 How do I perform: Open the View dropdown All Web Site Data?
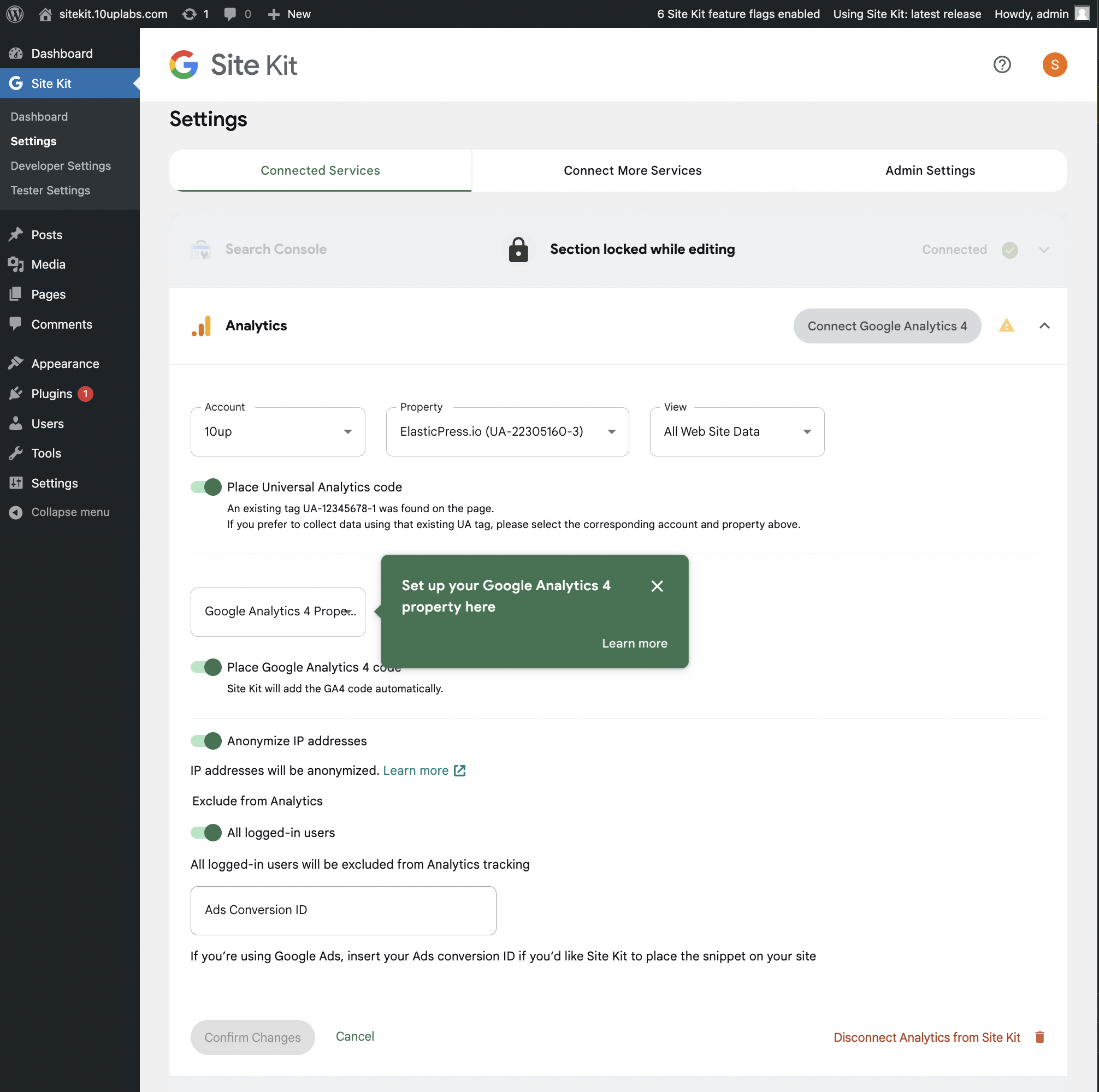click(737, 432)
